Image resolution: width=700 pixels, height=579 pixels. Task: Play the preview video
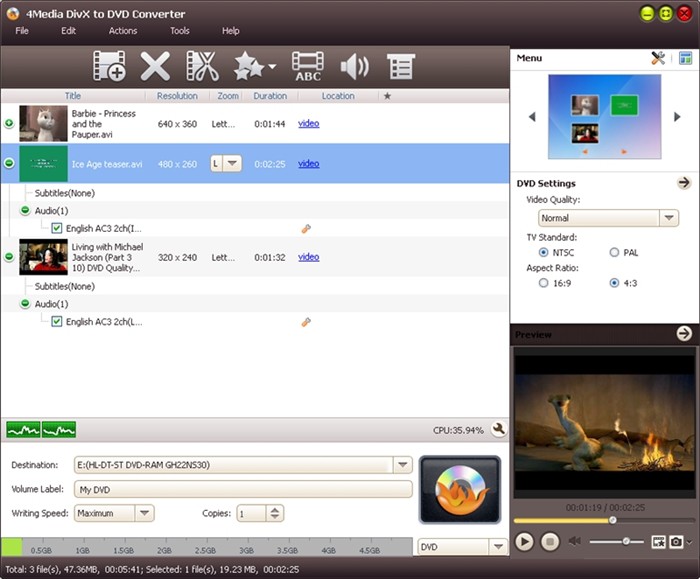tap(524, 542)
